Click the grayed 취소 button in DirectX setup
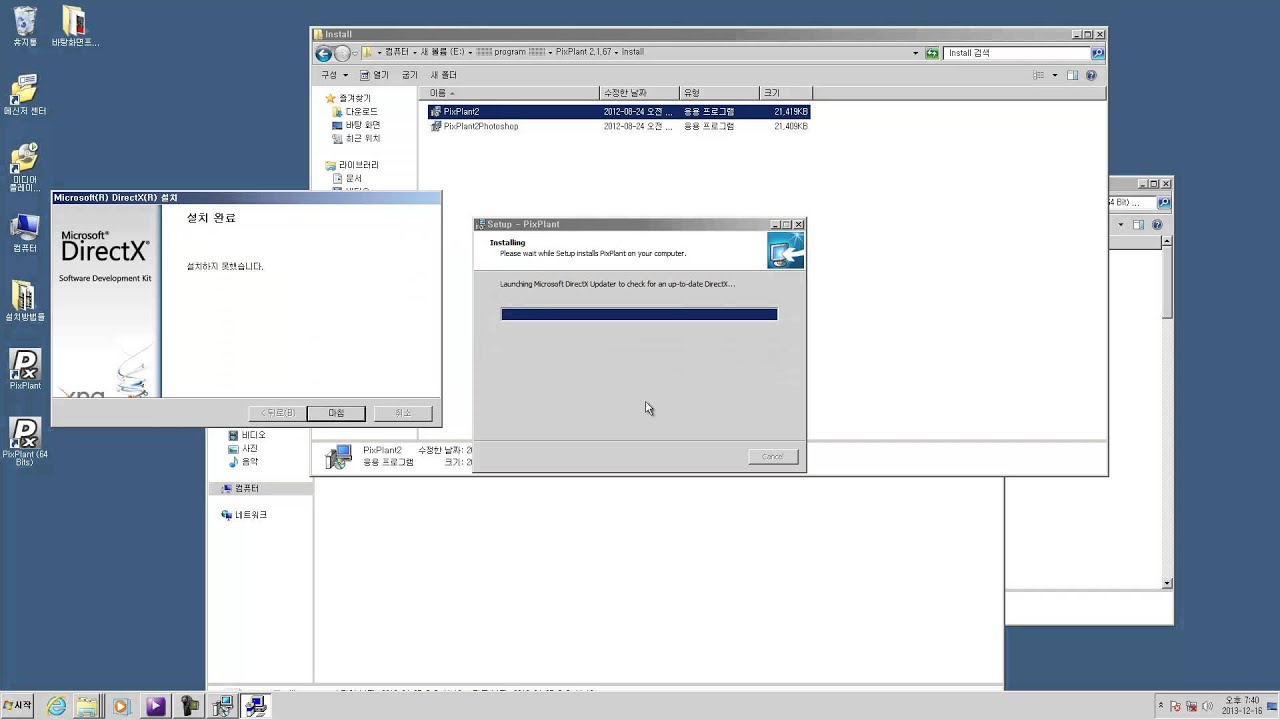 pyautogui.click(x=403, y=413)
